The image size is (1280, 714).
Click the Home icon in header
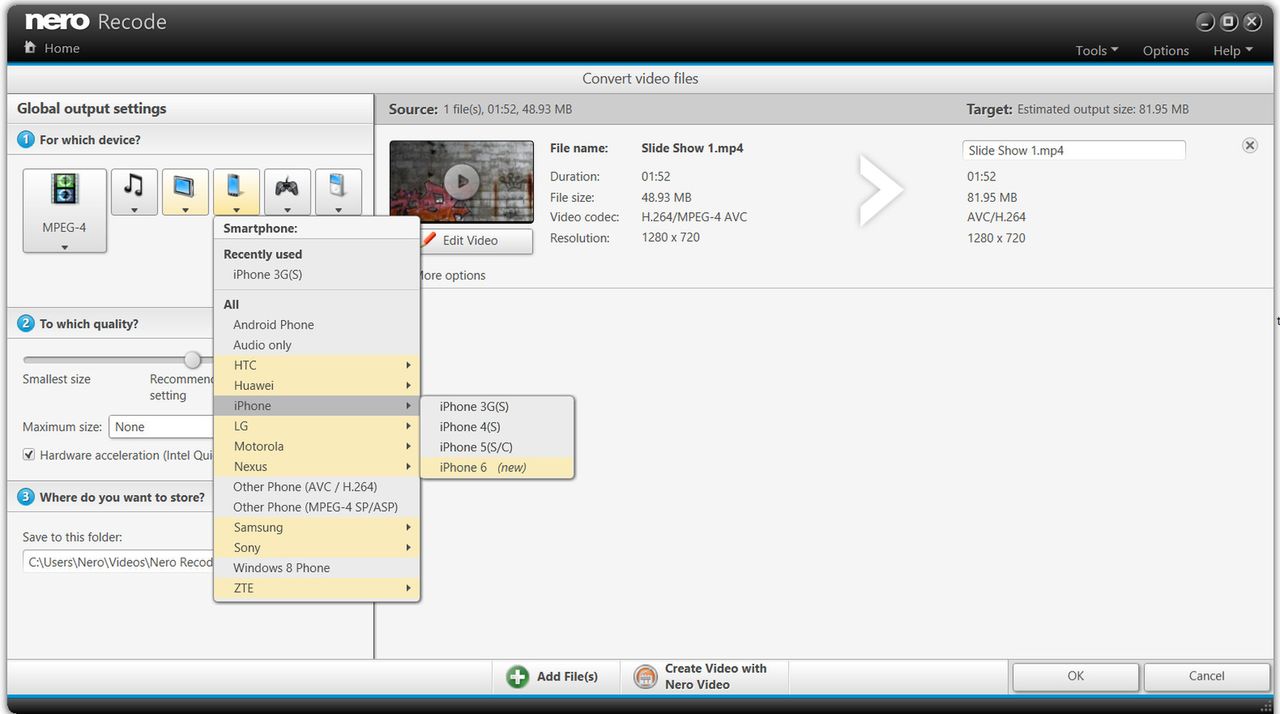pyautogui.click(x=30, y=48)
